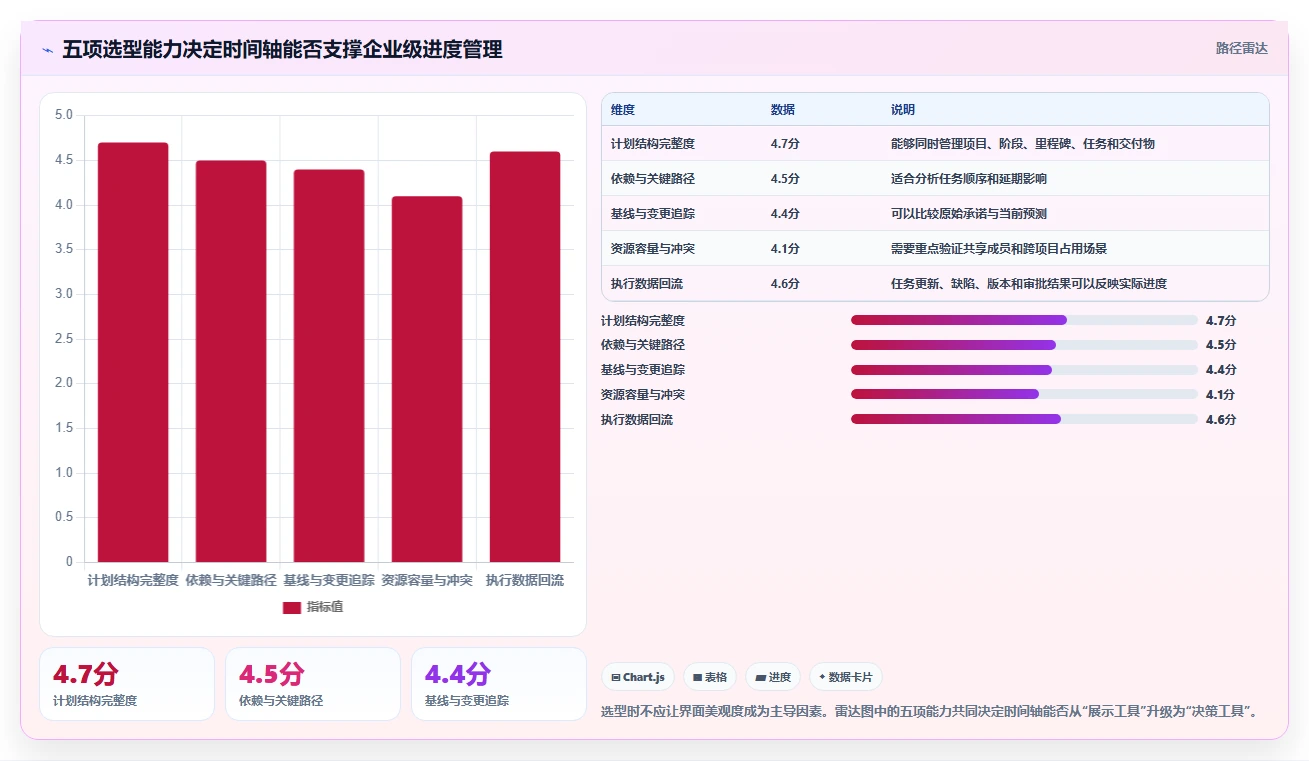This screenshot has width=1309, height=761.
Task: Open the 4.4分 基线与变更追踪 data card
Action: pos(499,684)
